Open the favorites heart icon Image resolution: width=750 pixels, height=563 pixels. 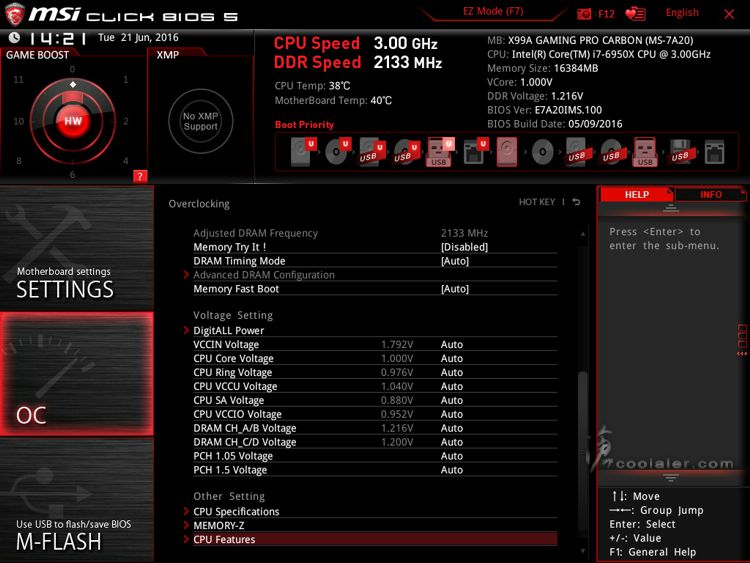pyautogui.click(x=635, y=14)
